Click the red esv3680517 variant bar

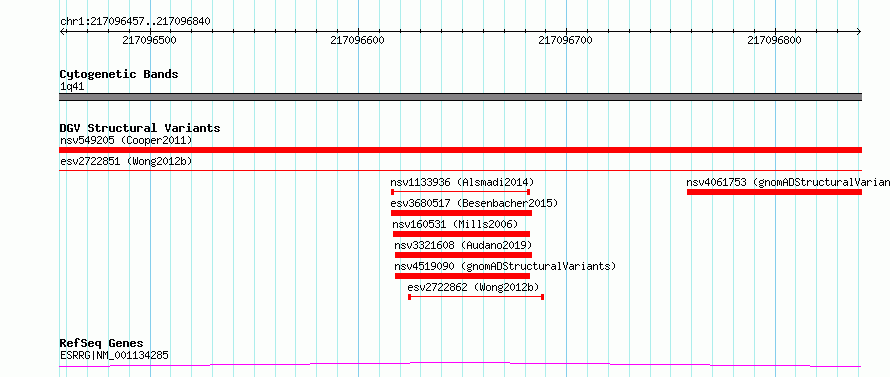coord(461,213)
